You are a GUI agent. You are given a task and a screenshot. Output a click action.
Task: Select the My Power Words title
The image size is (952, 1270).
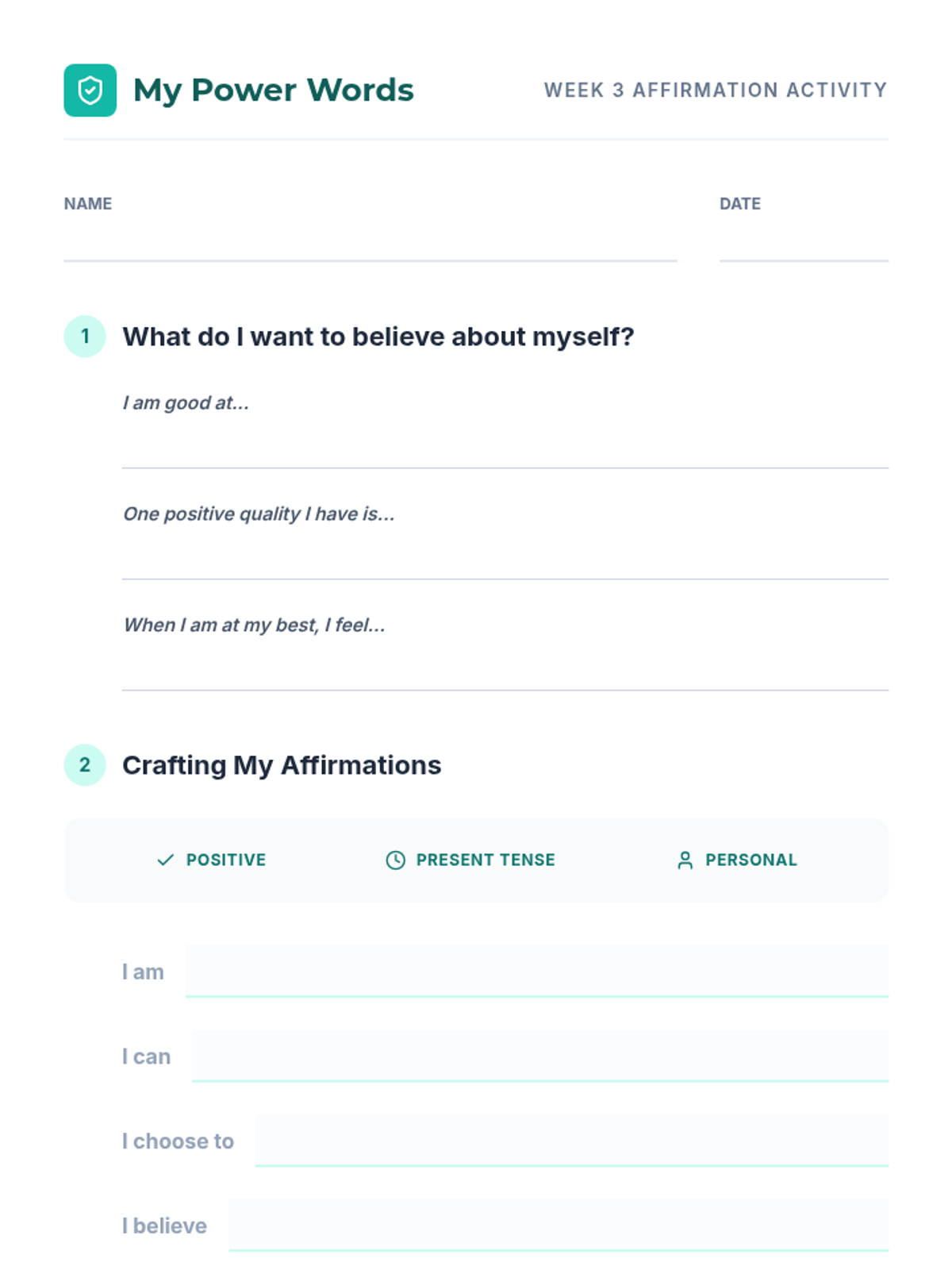point(274,90)
